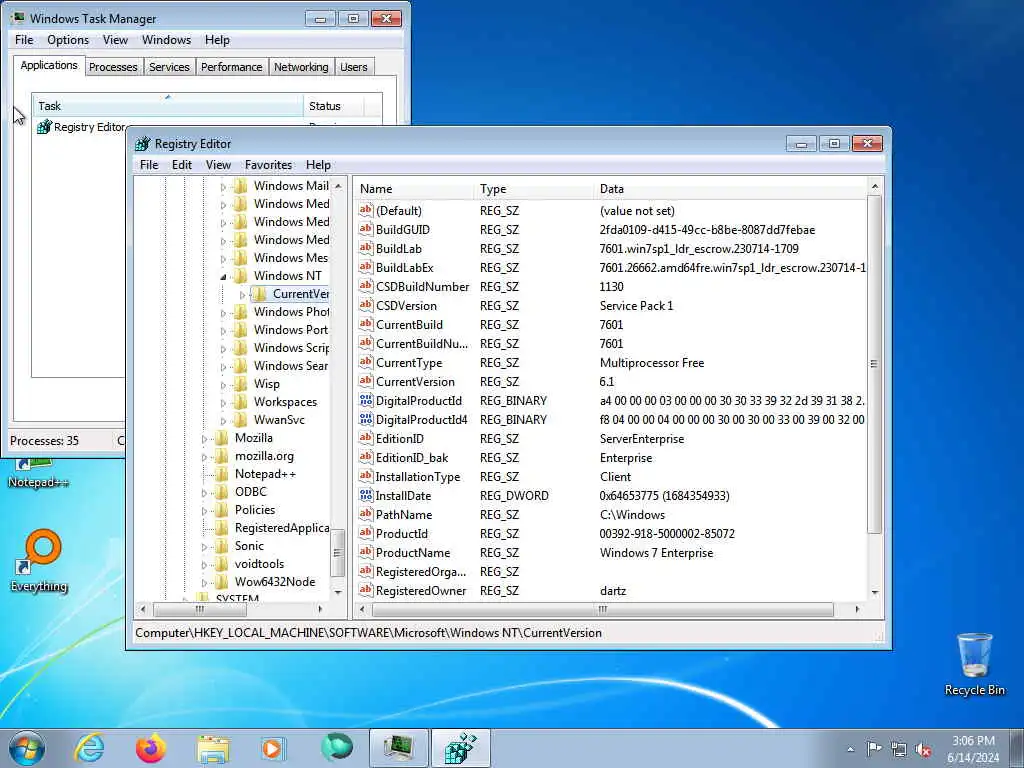The width and height of the screenshot is (1024, 768).
Task: Select the Sonic registry key
Action: [x=249, y=546]
